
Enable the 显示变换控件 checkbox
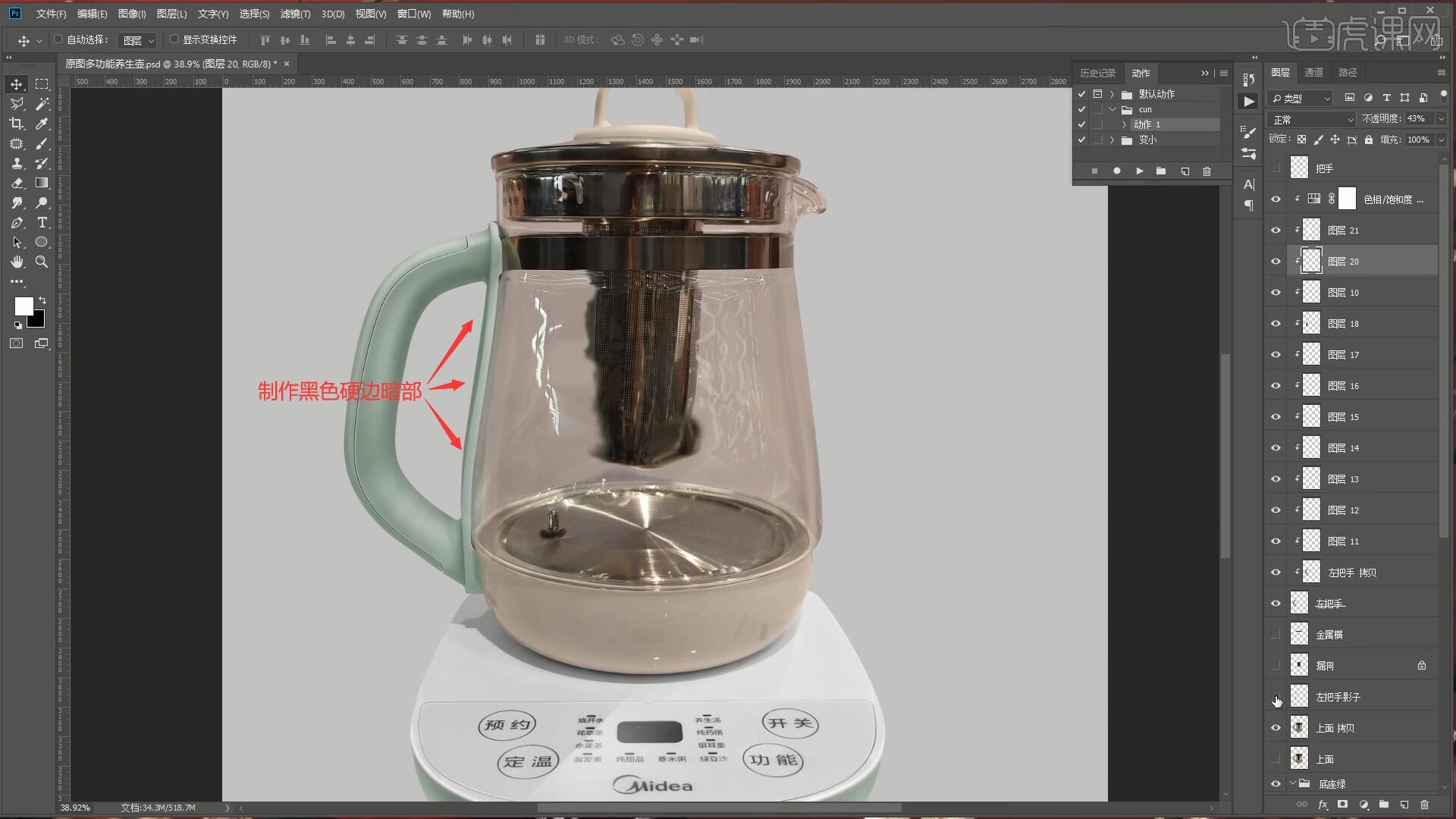point(174,39)
